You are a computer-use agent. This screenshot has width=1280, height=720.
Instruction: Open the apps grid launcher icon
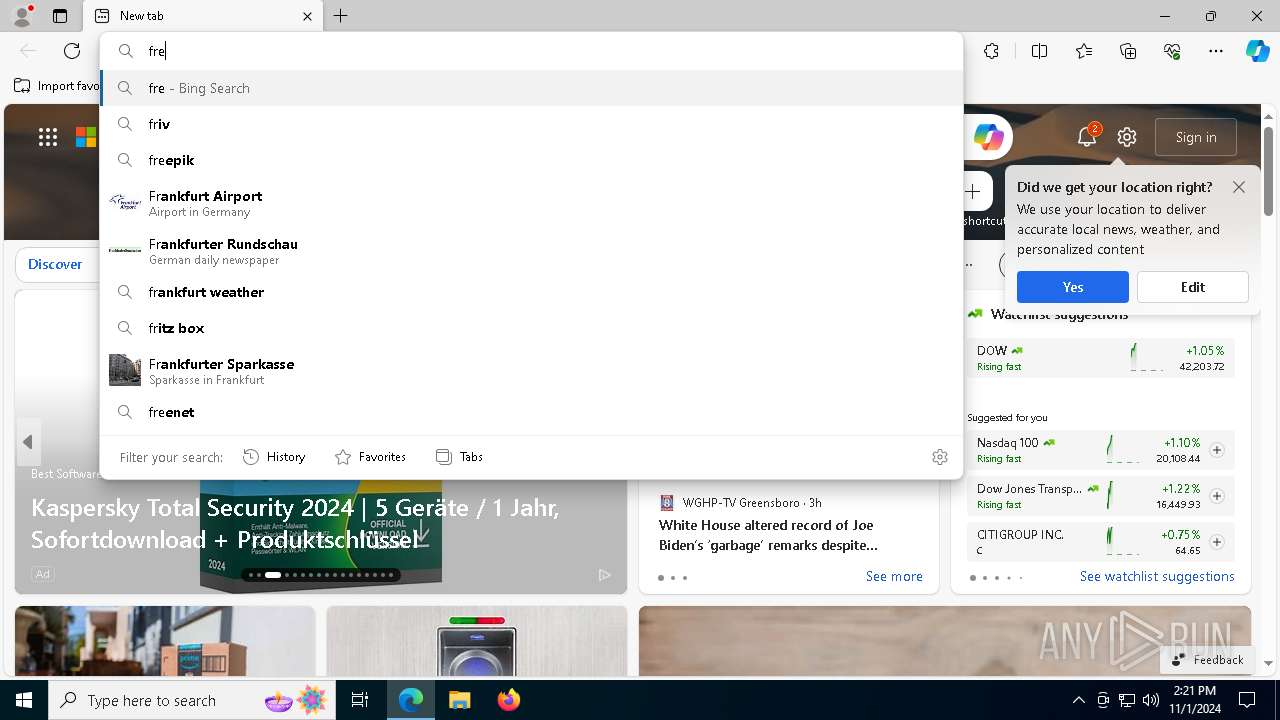tap(48, 138)
